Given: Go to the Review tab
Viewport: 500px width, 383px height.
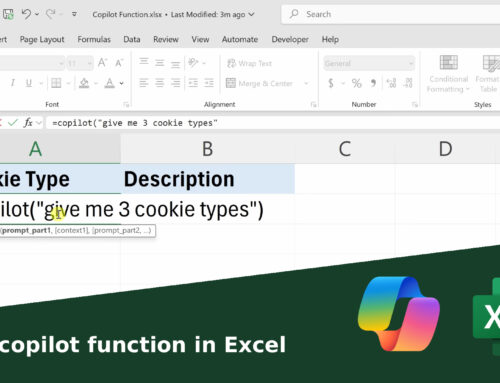Looking at the screenshot, I should pos(166,39).
